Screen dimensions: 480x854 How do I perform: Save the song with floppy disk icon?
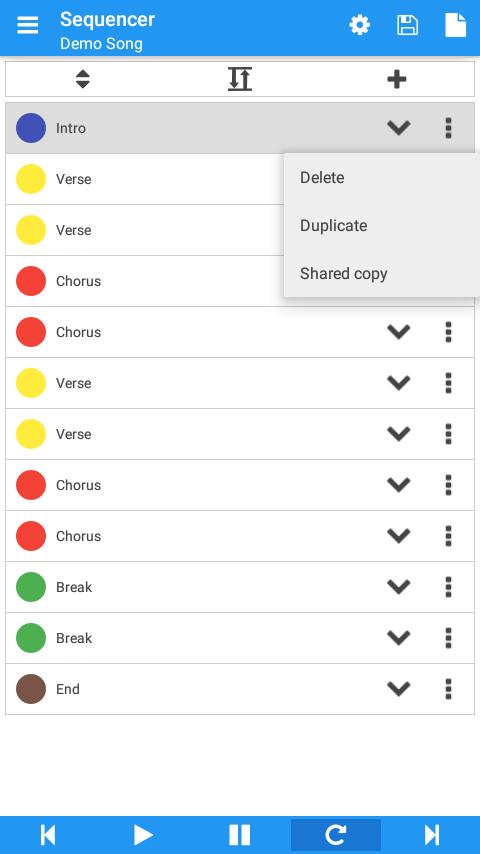coord(408,25)
